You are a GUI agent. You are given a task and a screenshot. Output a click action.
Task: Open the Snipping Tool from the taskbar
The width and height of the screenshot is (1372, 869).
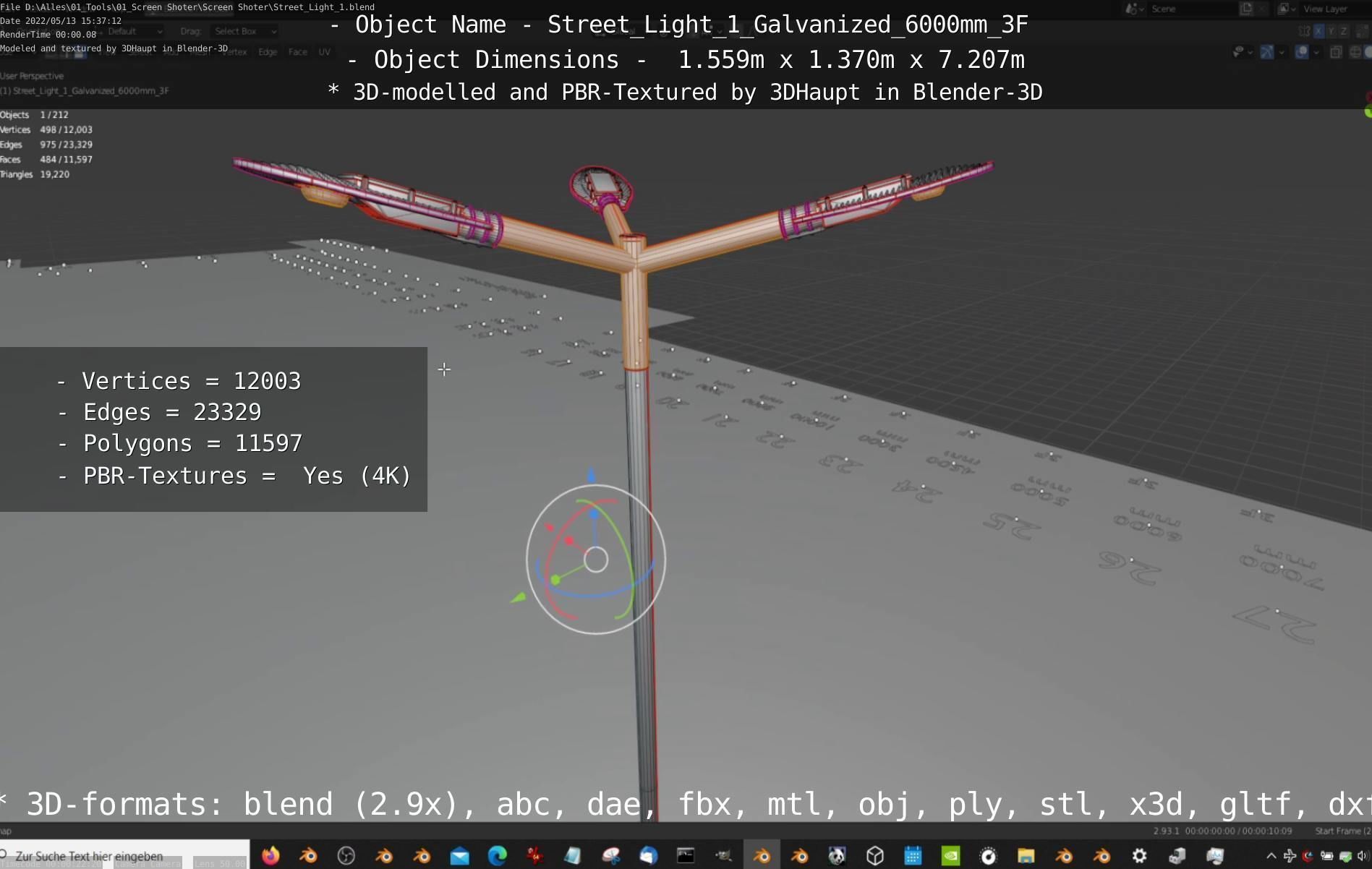(x=611, y=856)
